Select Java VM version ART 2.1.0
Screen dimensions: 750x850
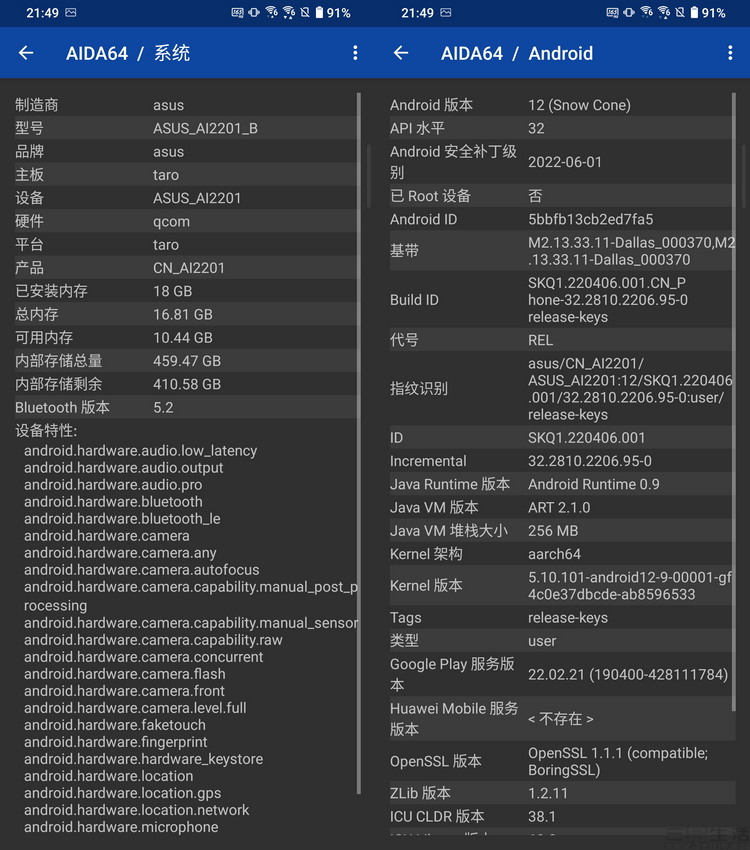click(559, 507)
